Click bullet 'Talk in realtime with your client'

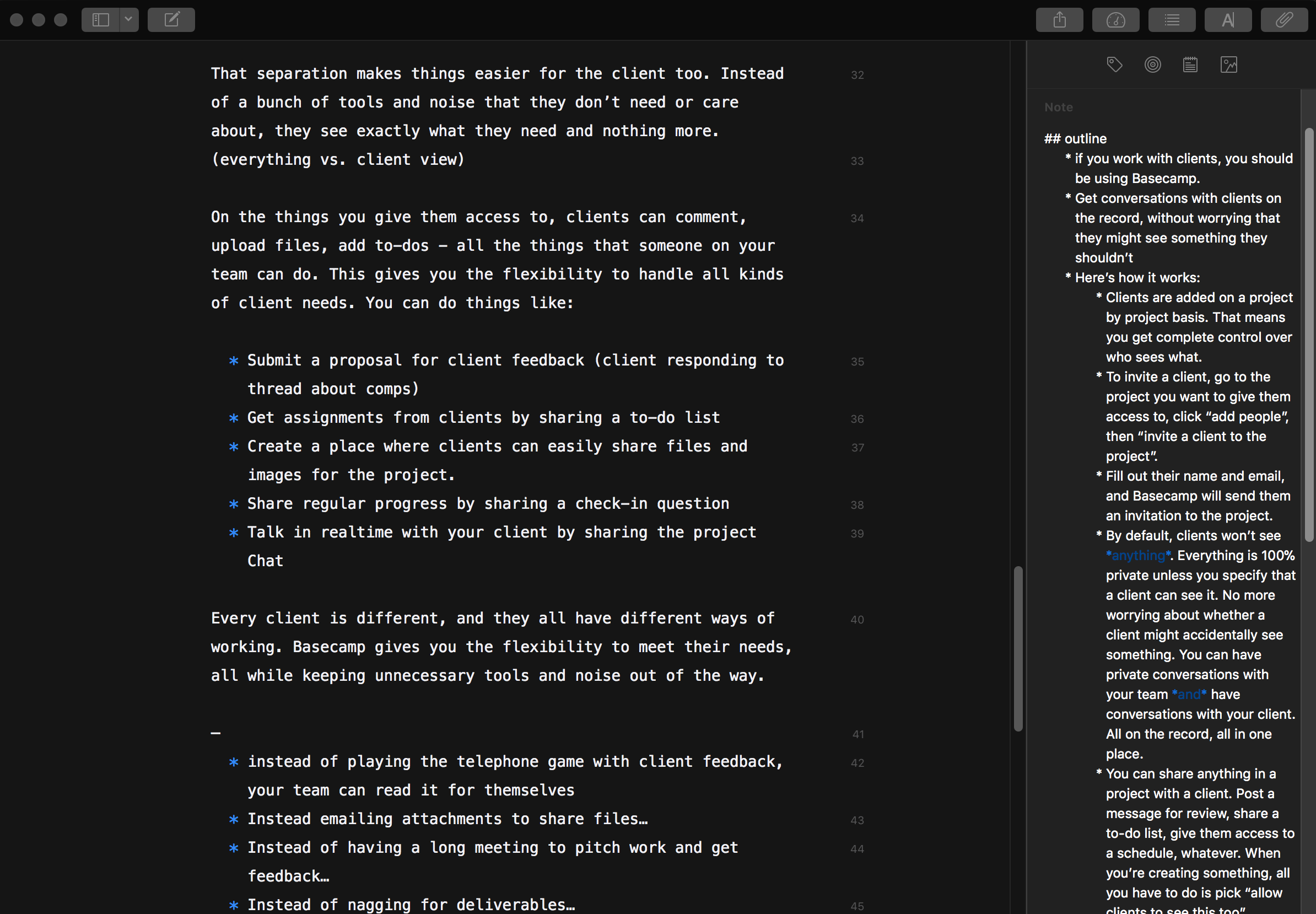pos(501,531)
